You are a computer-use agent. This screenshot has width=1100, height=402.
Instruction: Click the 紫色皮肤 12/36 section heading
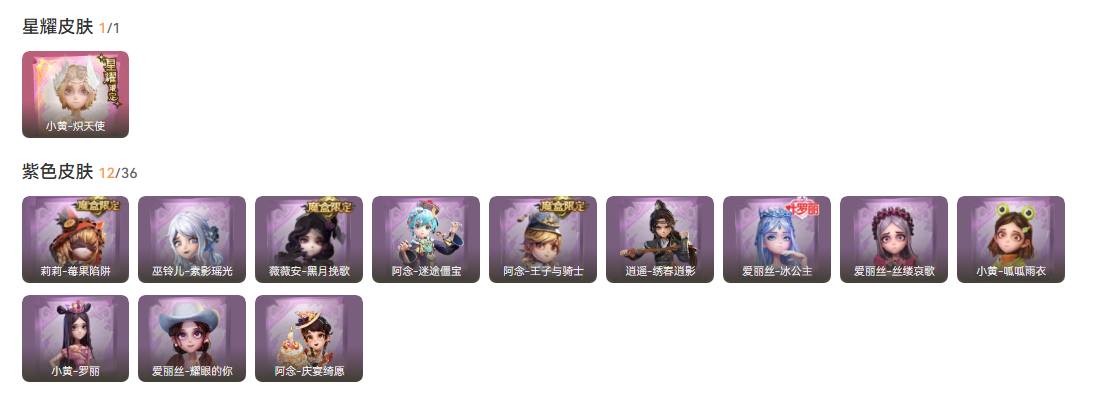pyautogui.click(x=80, y=171)
